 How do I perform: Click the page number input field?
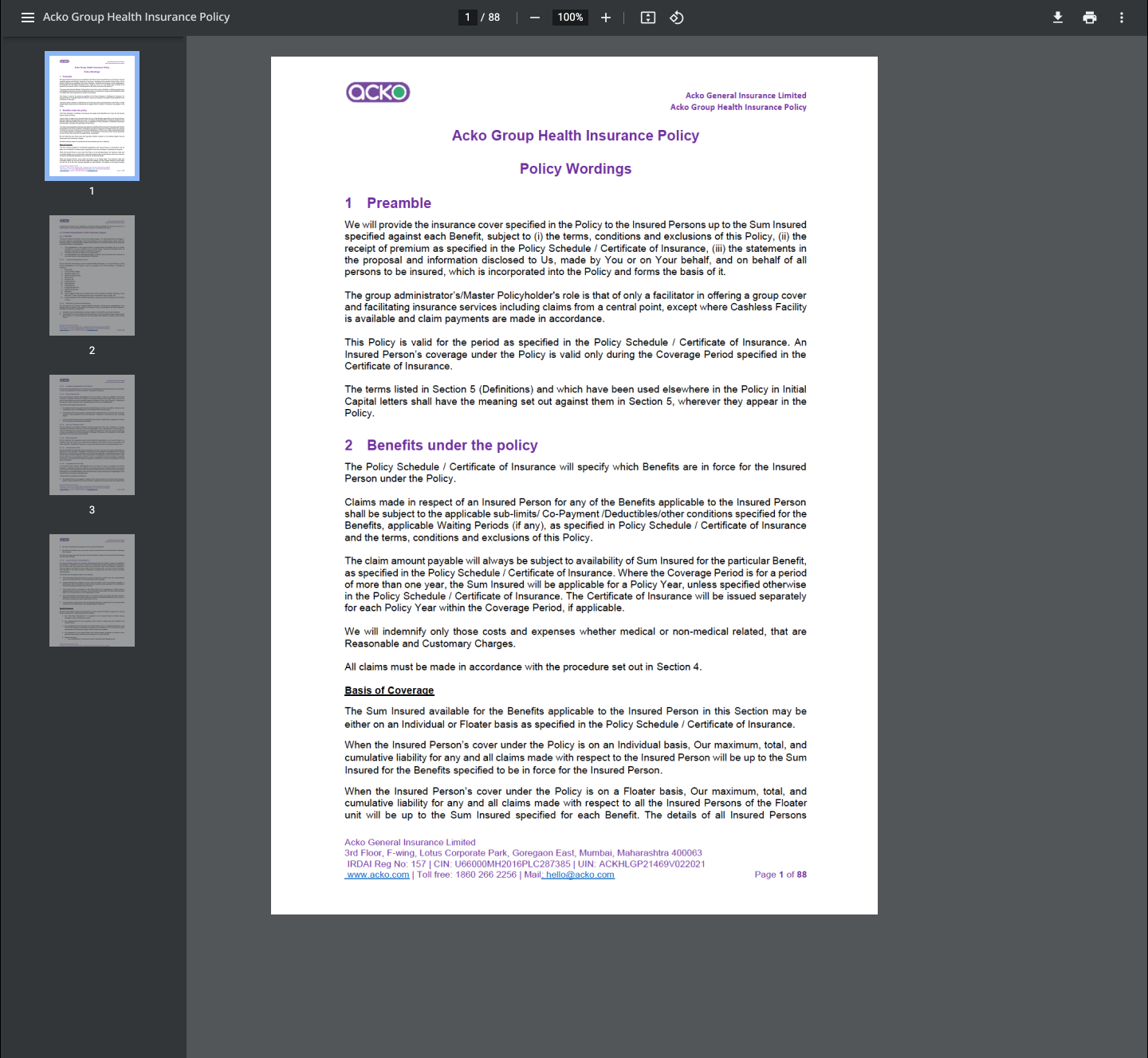[x=468, y=18]
